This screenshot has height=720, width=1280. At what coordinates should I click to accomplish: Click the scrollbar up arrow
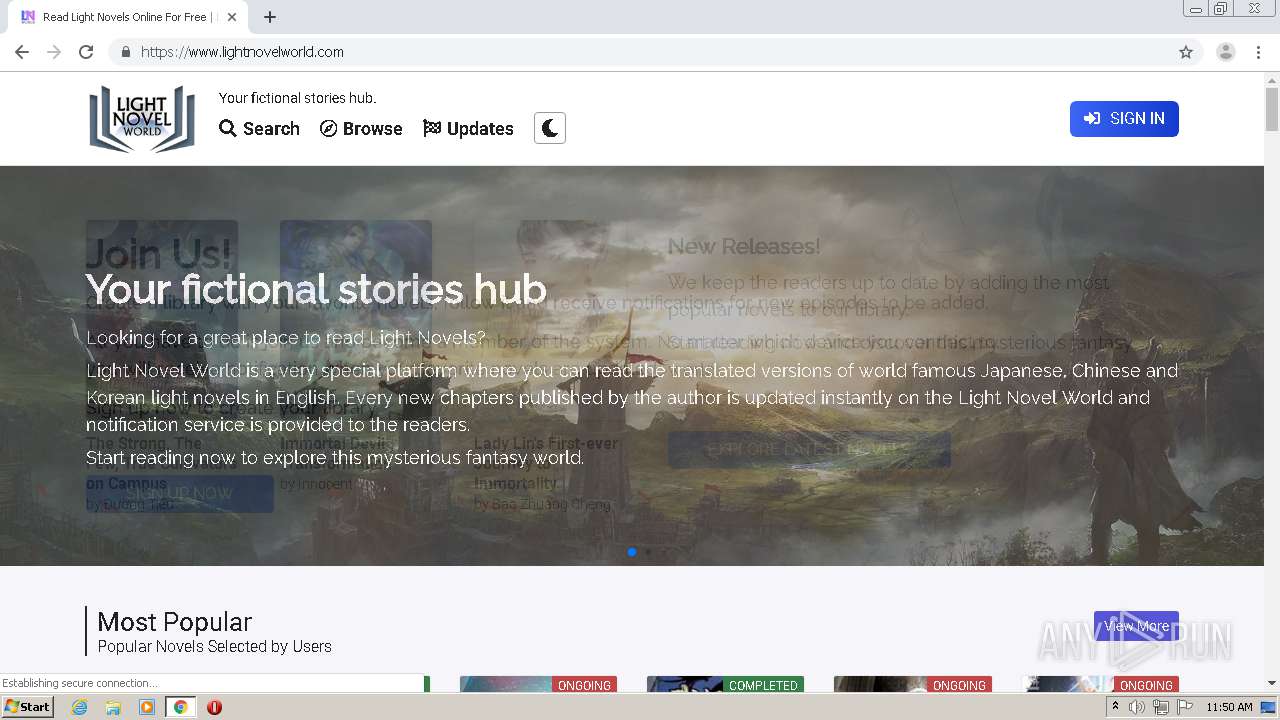1272,79
